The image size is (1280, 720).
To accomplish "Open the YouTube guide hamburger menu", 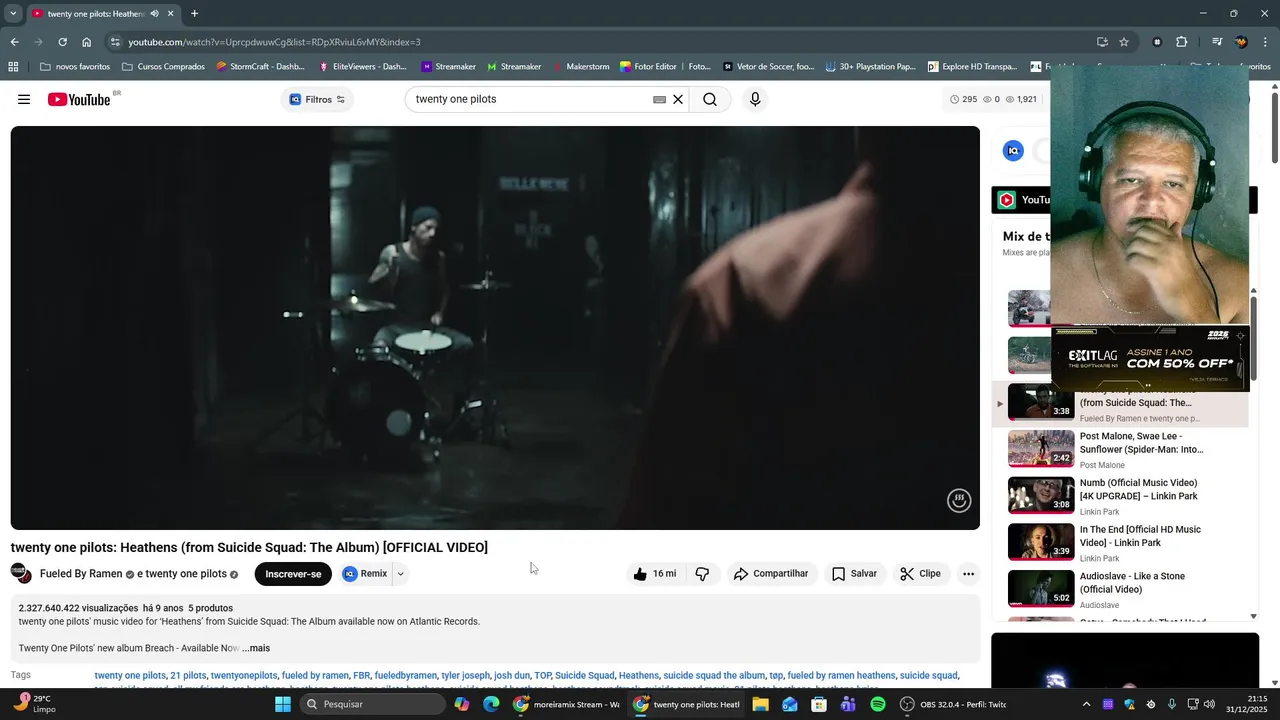I will coord(24,99).
